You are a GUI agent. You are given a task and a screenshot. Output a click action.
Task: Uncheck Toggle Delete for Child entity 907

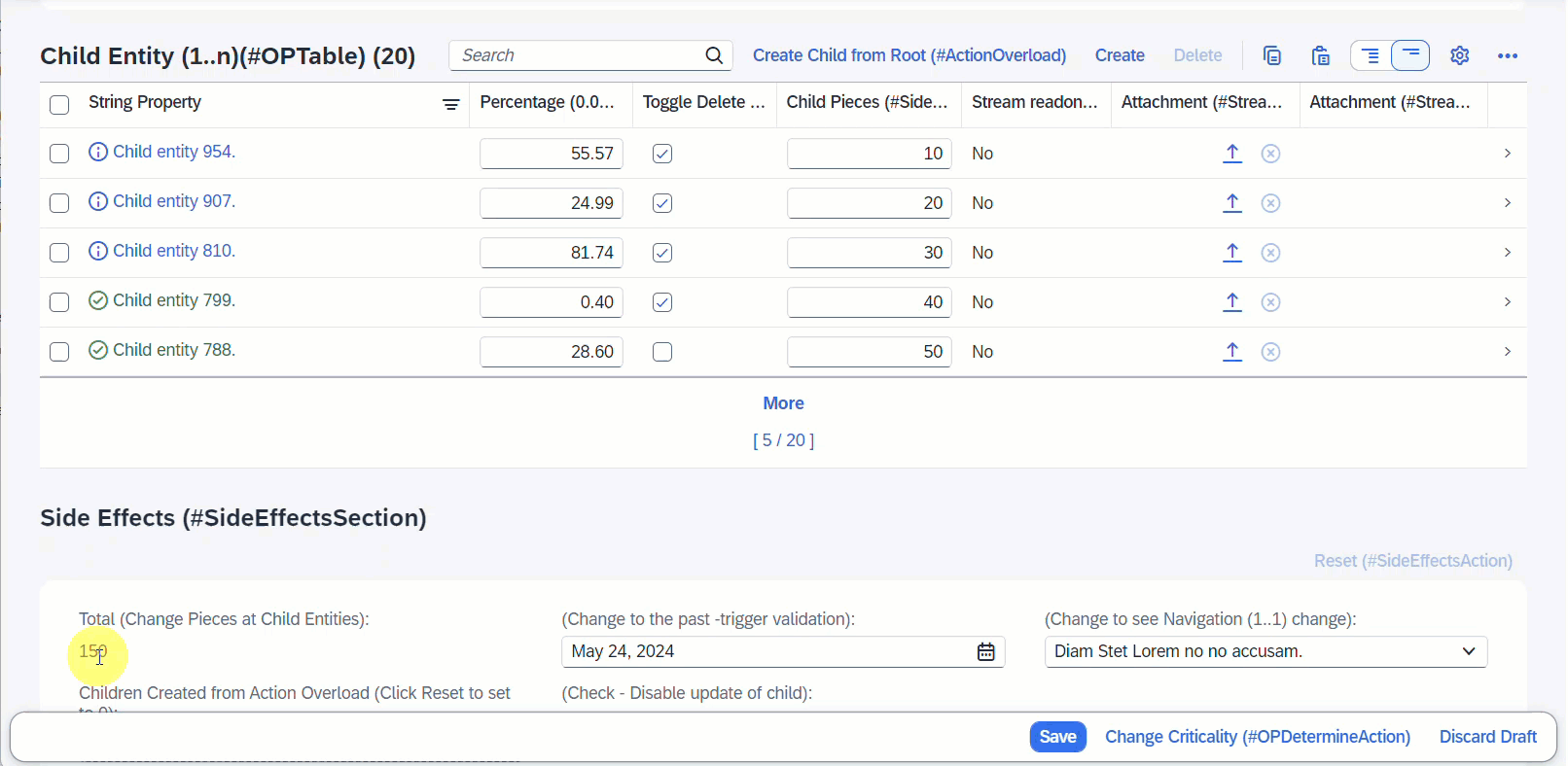click(x=662, y=203)
